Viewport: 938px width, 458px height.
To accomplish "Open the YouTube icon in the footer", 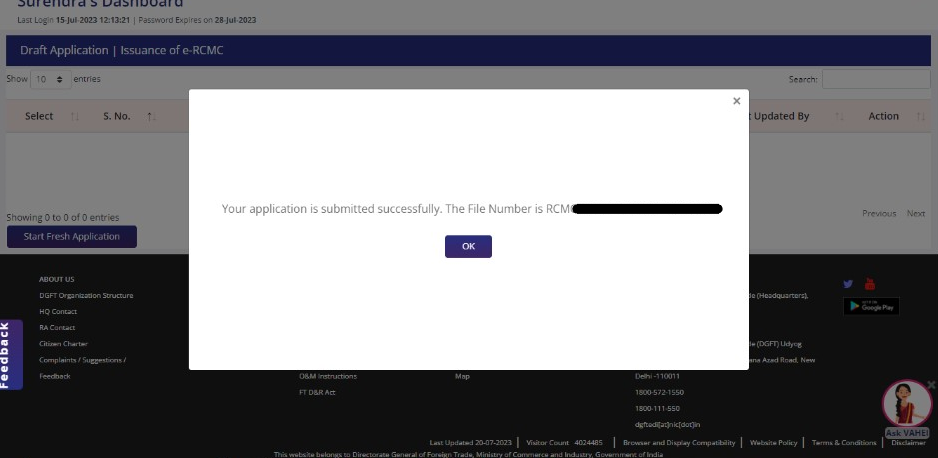I will click(x=870, y=284).
